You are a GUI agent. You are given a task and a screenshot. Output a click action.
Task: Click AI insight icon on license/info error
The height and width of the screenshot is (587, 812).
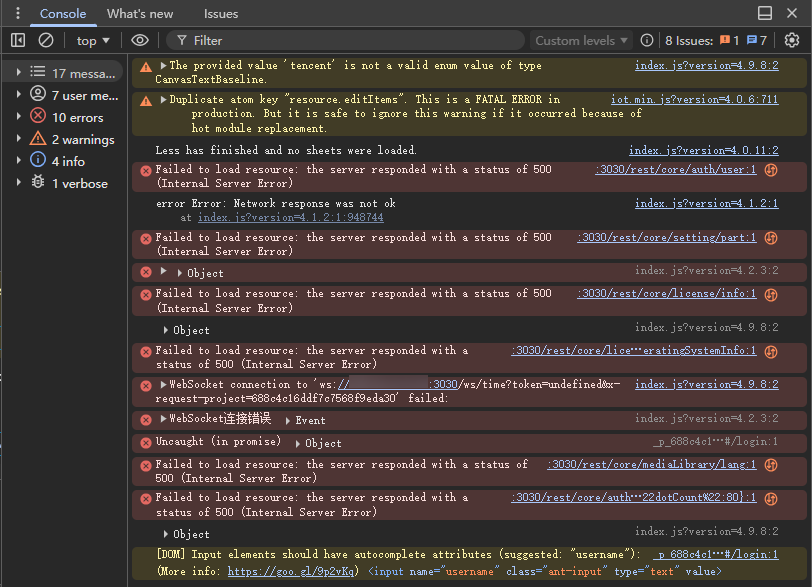click(x=771, y=294)
